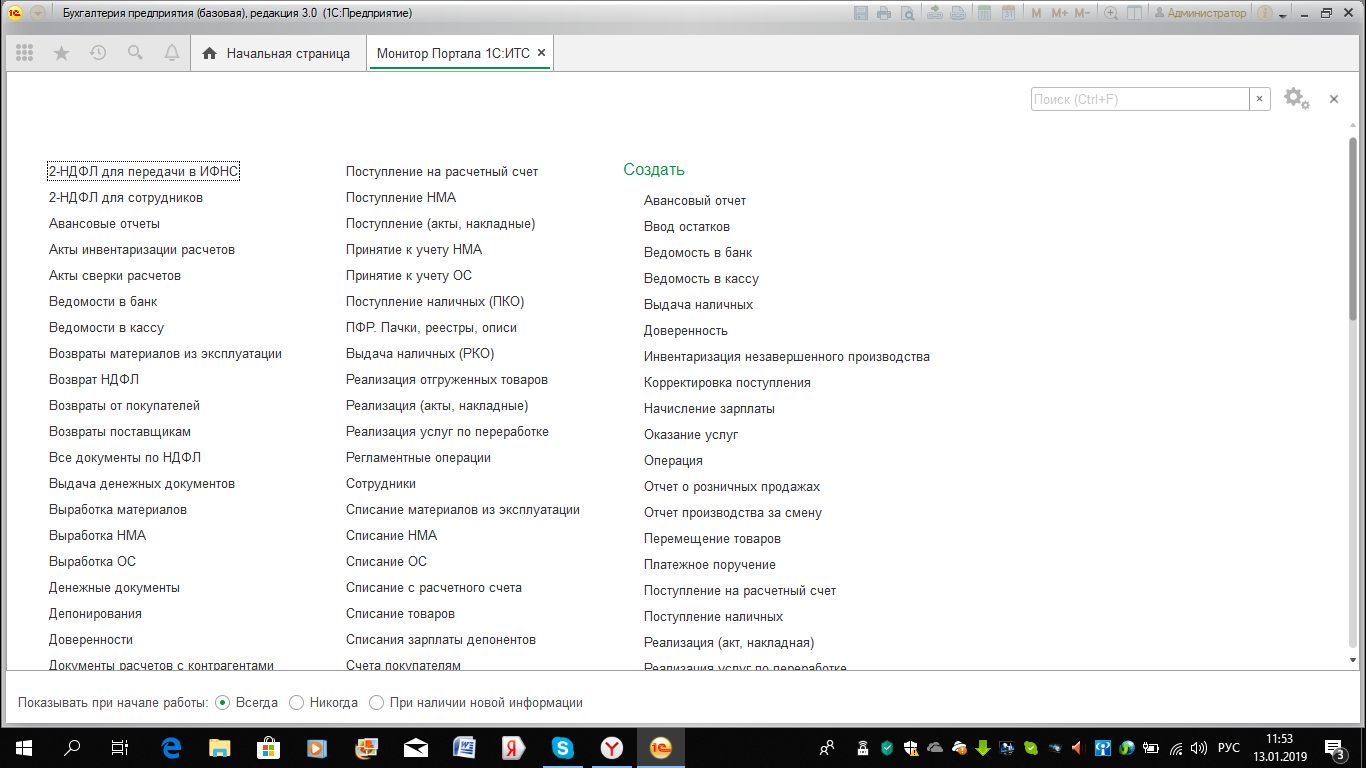Open the sections menu grid icon
The width and height of the screenshot is (1366, 768).
coord(25,53)
